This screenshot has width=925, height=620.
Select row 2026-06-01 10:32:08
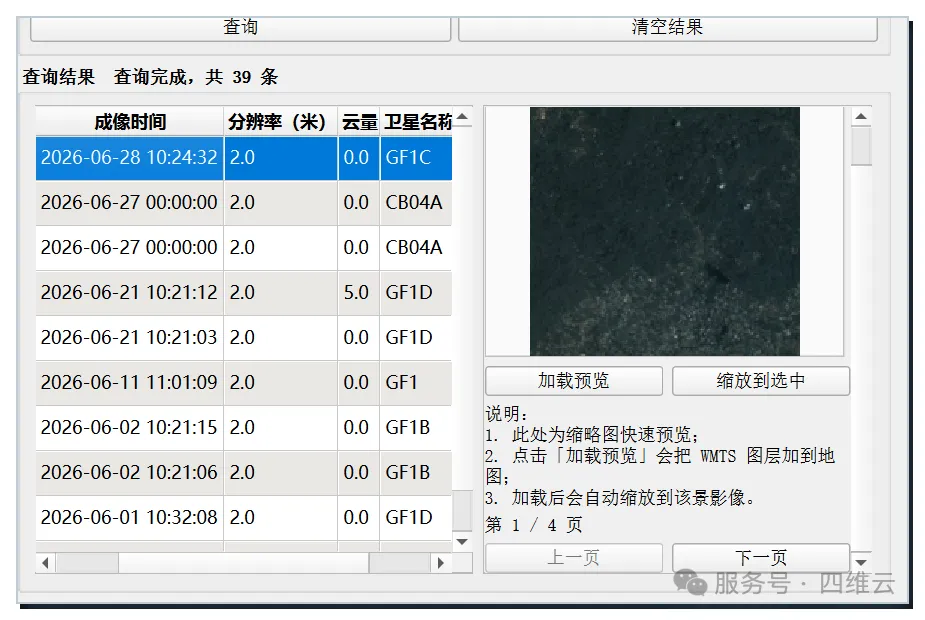244,517
